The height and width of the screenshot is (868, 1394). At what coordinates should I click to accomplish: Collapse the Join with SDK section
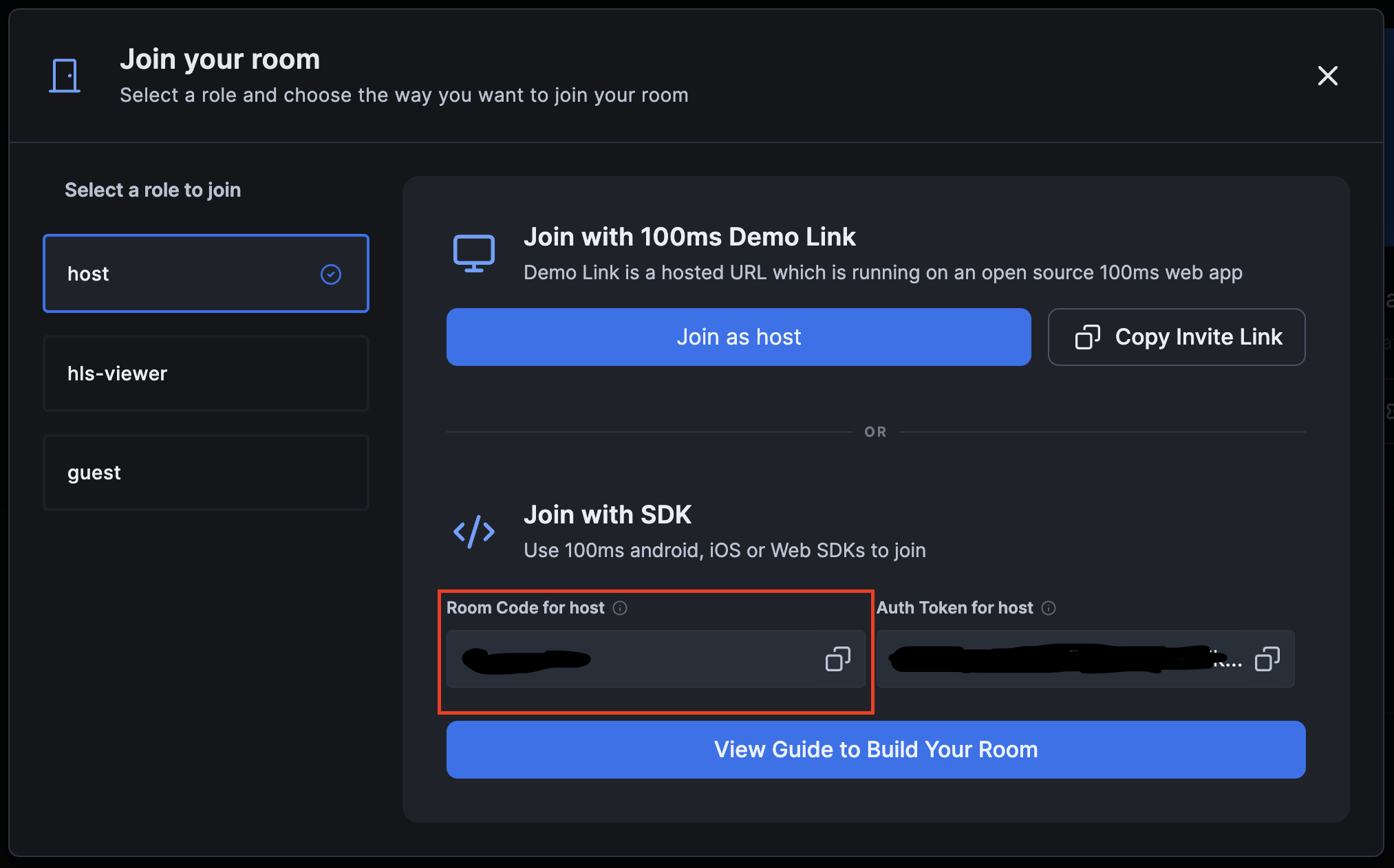pyautogui.click(x=608, y=514)
